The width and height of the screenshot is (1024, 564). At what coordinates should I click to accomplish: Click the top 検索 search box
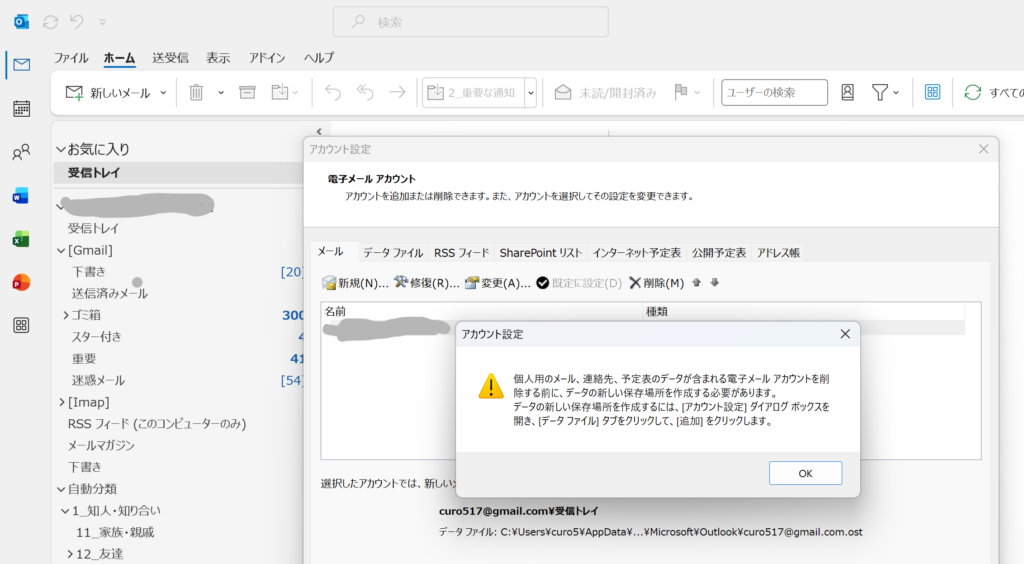point(470,22)
